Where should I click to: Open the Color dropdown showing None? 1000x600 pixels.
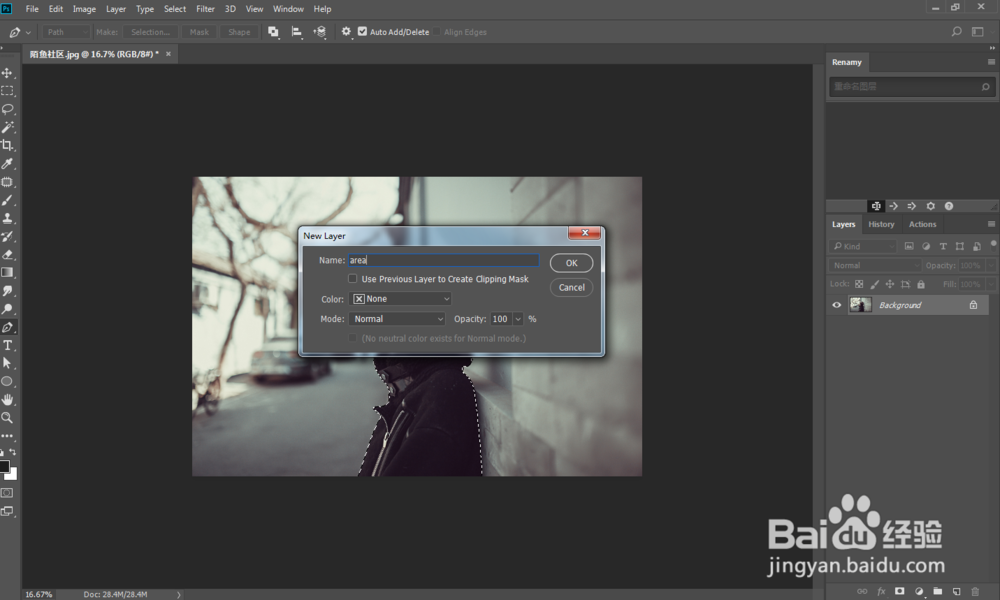pyautogui.click(x=401, y=298)
